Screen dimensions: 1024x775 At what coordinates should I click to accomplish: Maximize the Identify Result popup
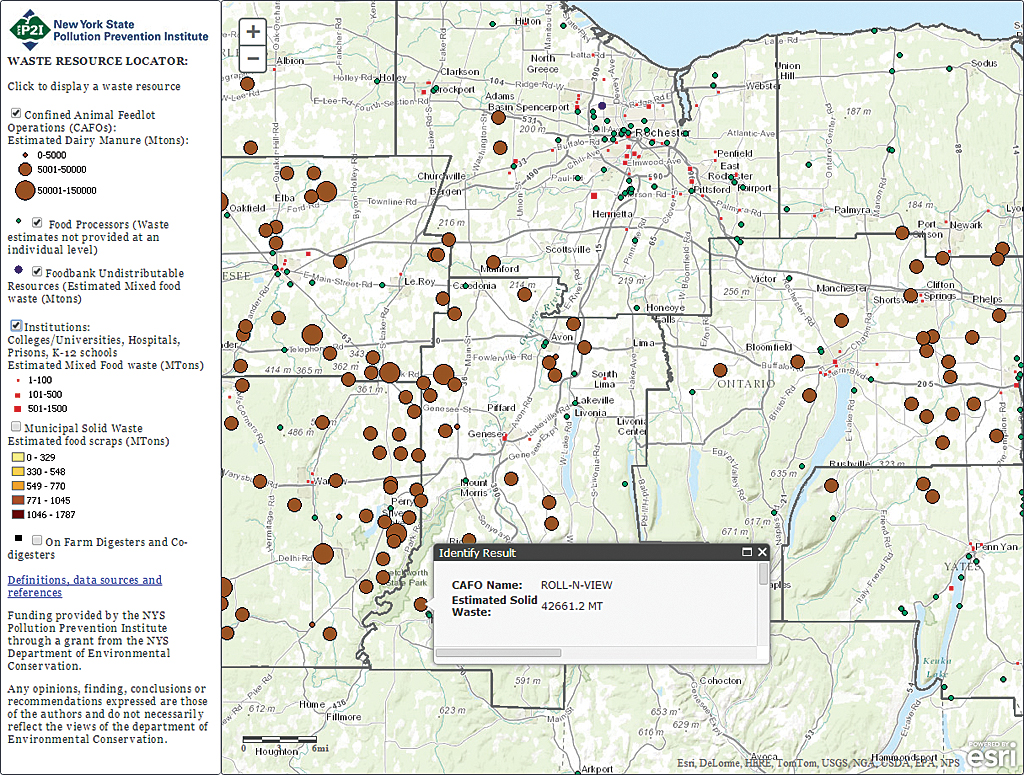(x=747, y=552)
